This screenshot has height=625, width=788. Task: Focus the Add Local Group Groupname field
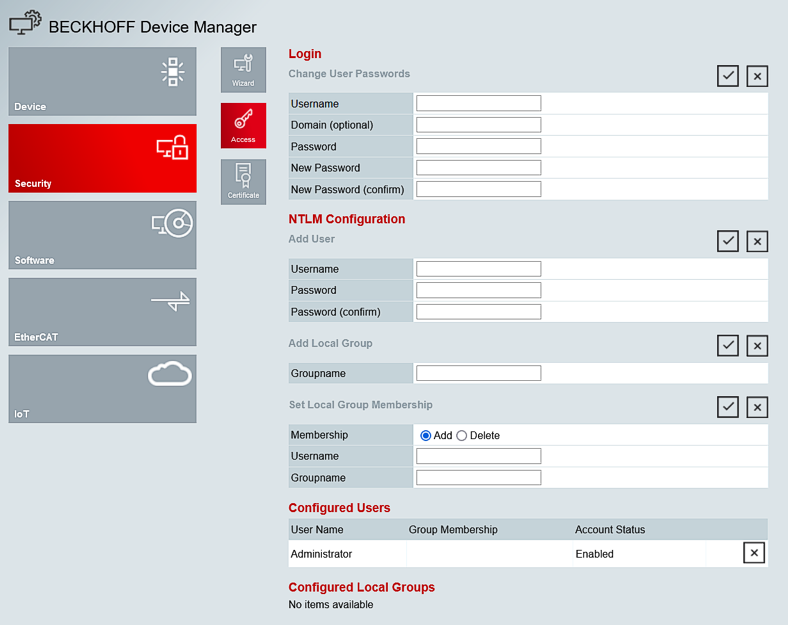(x=478, y=373)
